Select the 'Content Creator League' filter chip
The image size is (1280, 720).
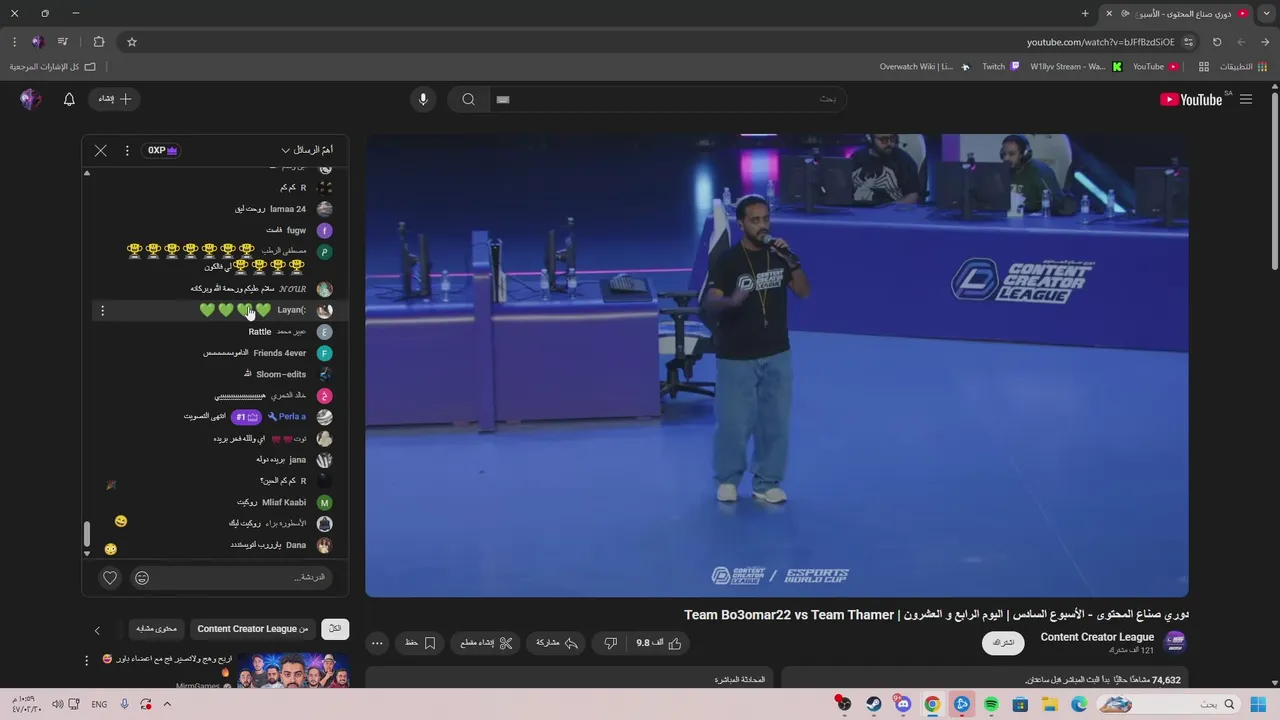click(252, 629)
